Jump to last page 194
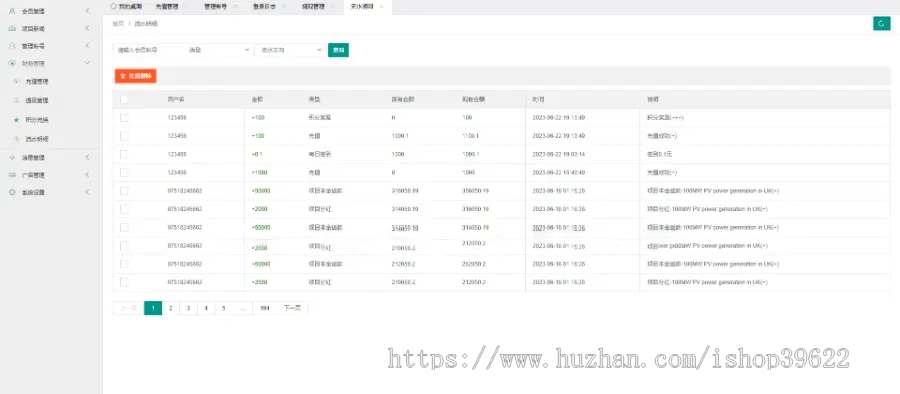This screenshot has height=394, width=900. click(265, 308)
